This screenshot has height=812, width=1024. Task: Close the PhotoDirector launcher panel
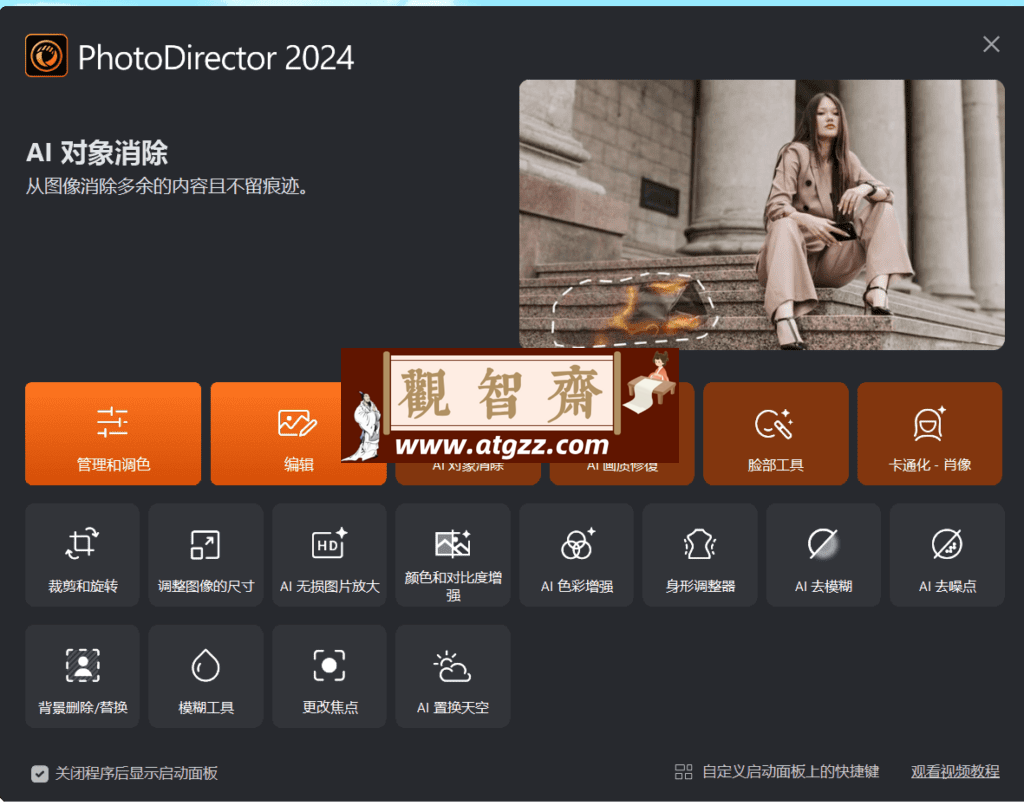point(991,44)
